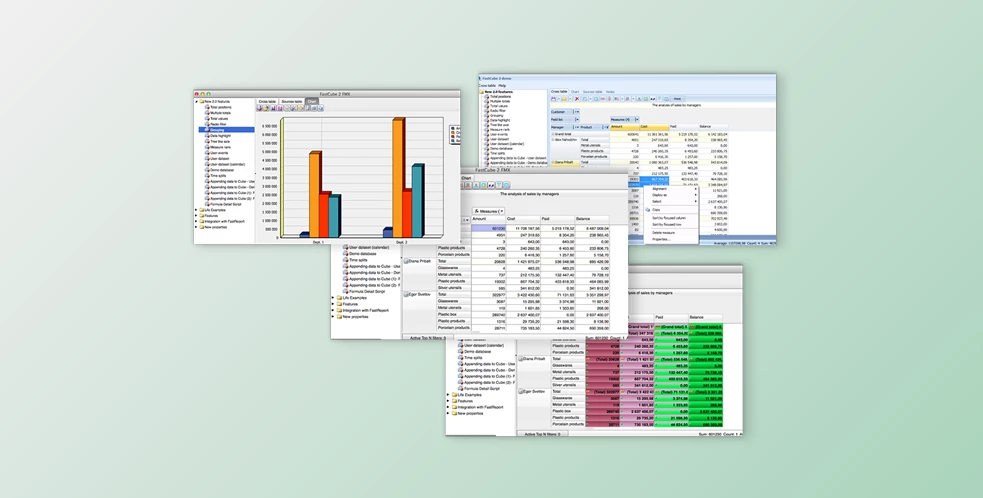The height and width of the screenshot is (498, 983).
Task: Click teal bar above Dept. 1 in chart
Action: point(334,216)
